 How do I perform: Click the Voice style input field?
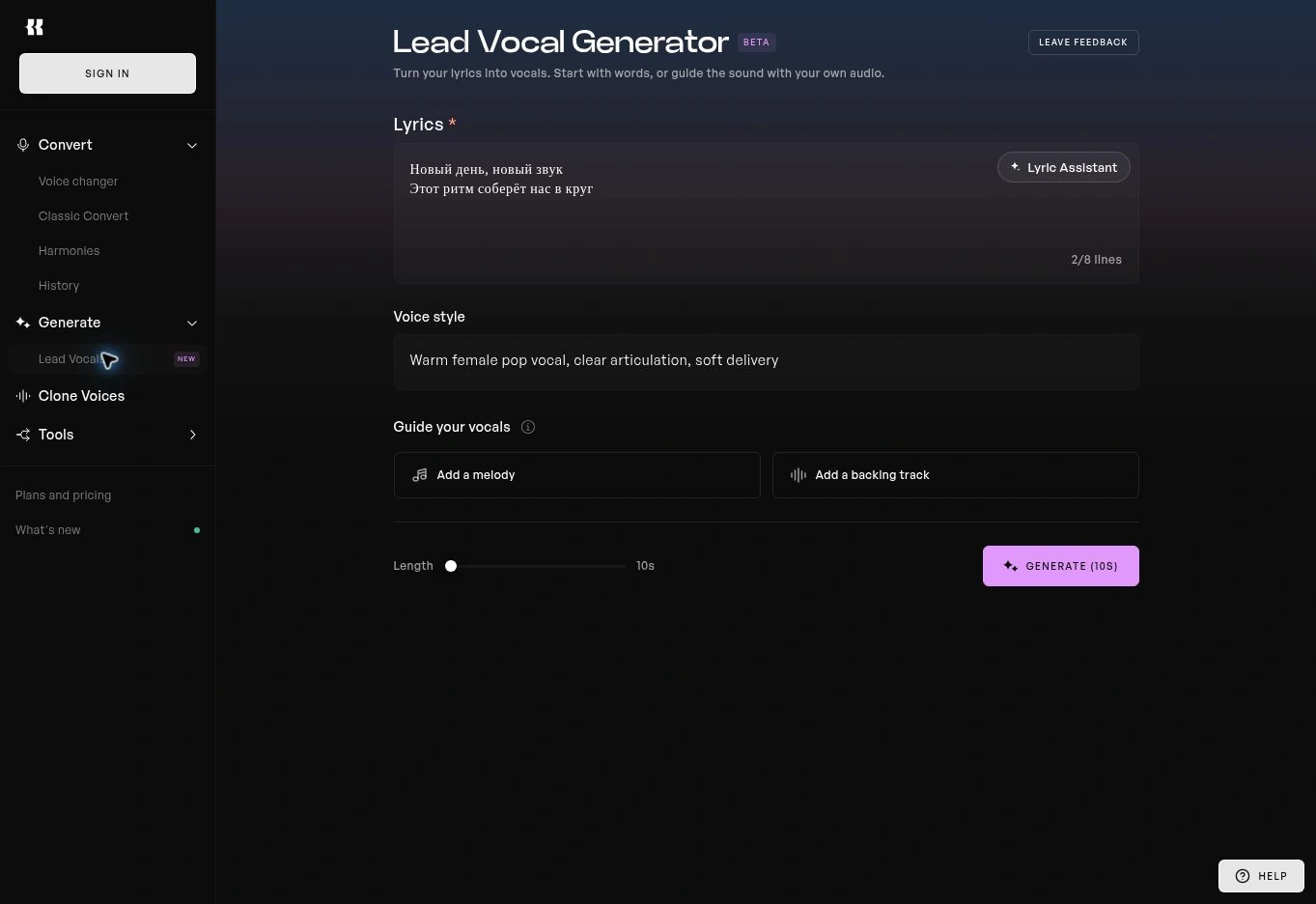766,362
